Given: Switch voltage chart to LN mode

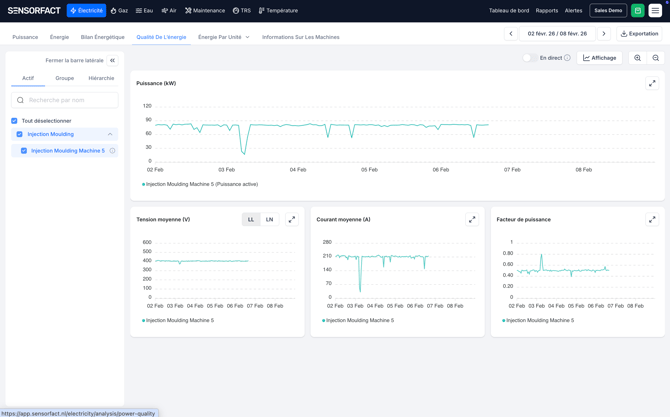Looking at the screenshot, I should (x=269, y=220).
